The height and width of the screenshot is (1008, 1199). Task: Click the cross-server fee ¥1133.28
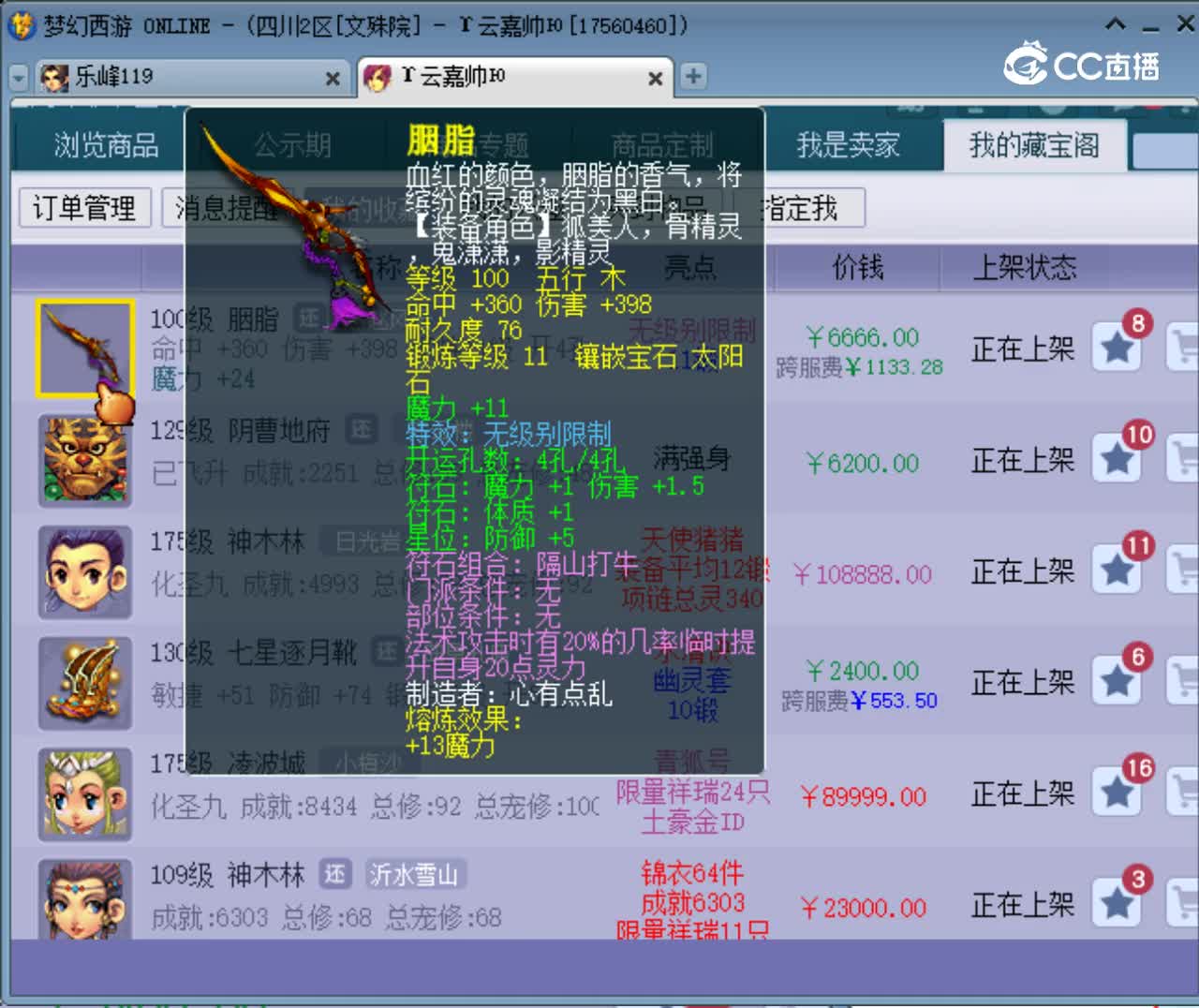tap(894, 367)
